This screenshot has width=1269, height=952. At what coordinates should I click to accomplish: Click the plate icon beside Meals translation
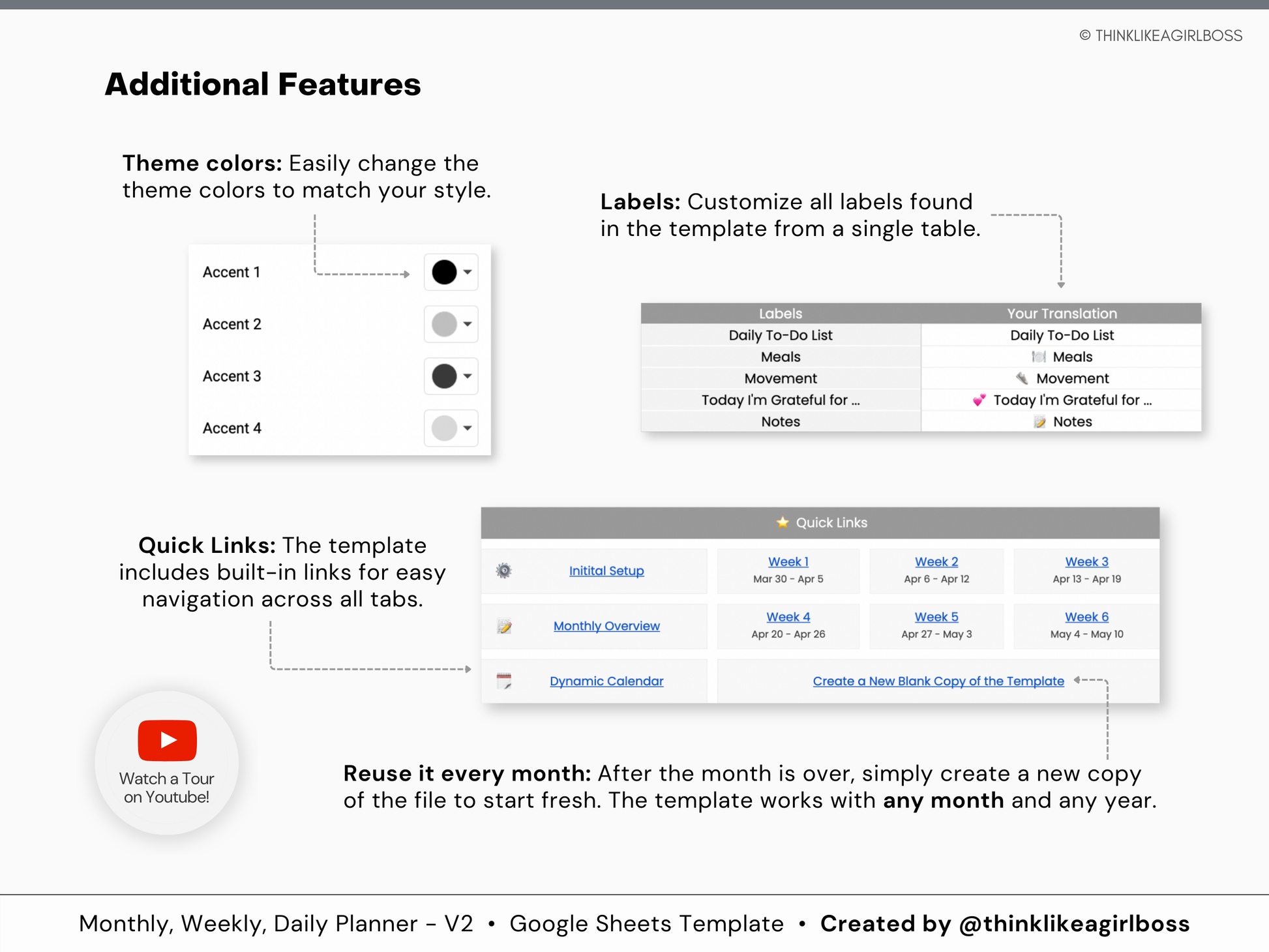click(x=1038, y=357)
